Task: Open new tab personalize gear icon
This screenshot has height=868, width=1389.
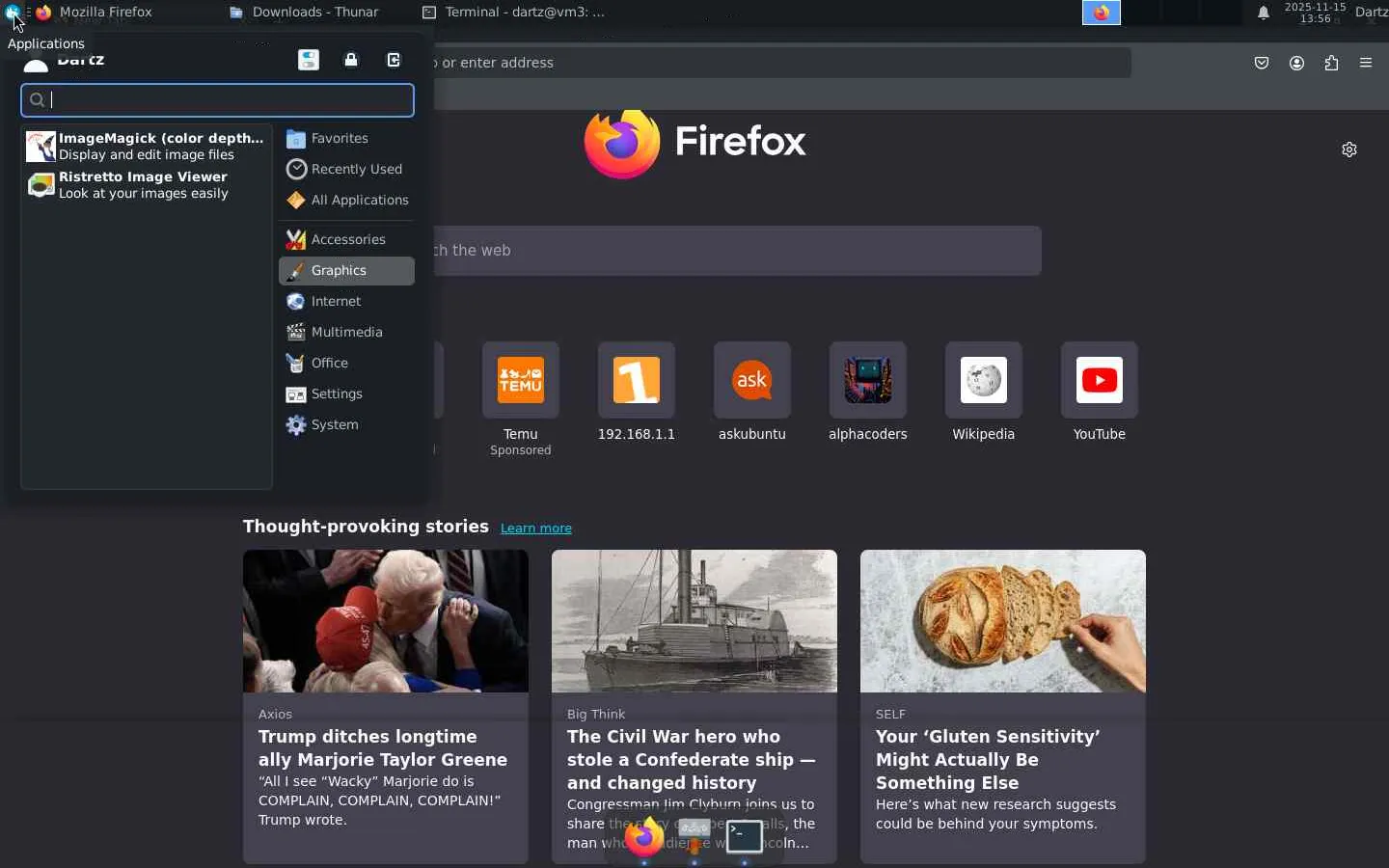Action: click(x=1349, y=149)
